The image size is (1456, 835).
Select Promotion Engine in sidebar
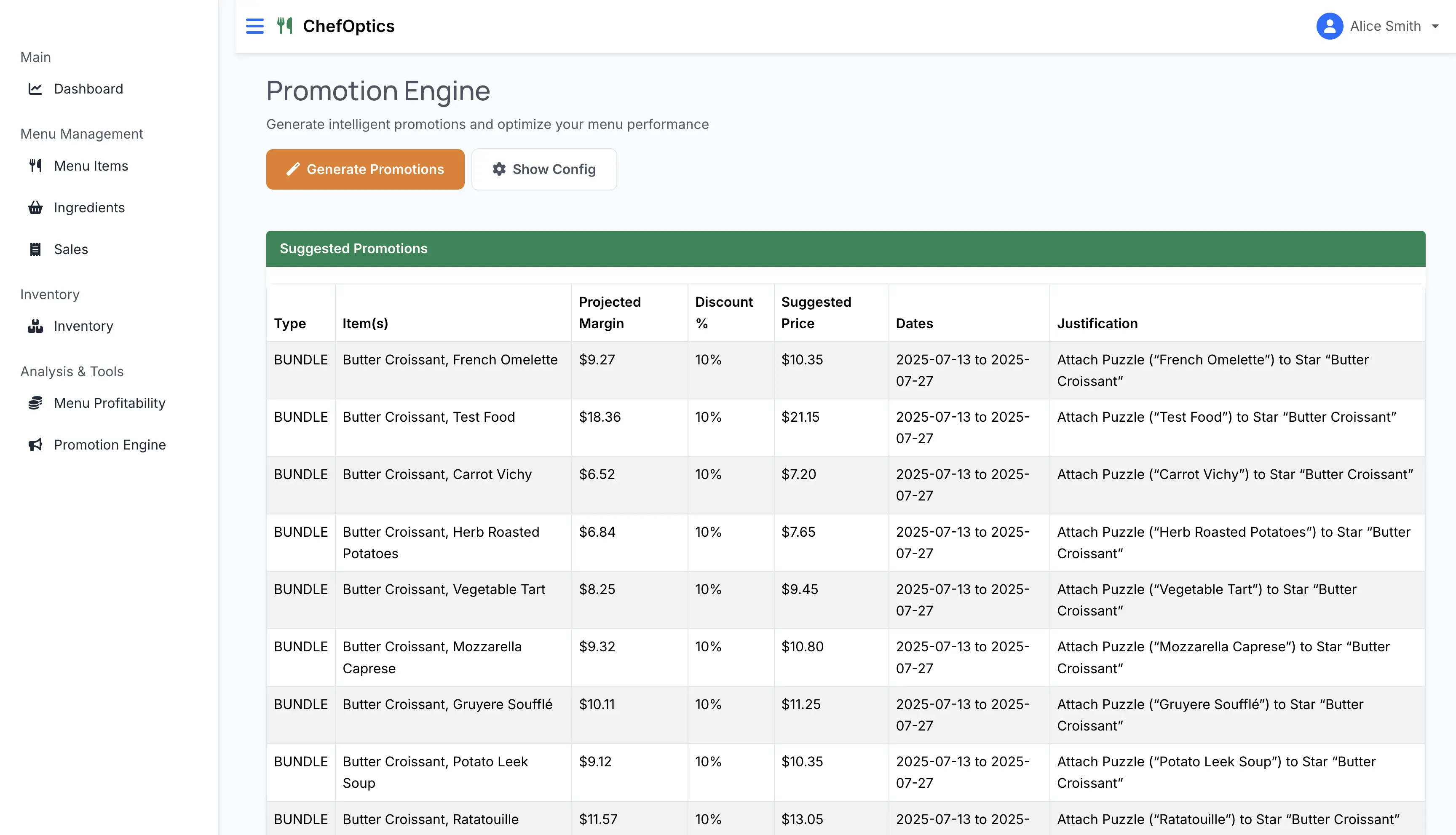tap(110, 445)
